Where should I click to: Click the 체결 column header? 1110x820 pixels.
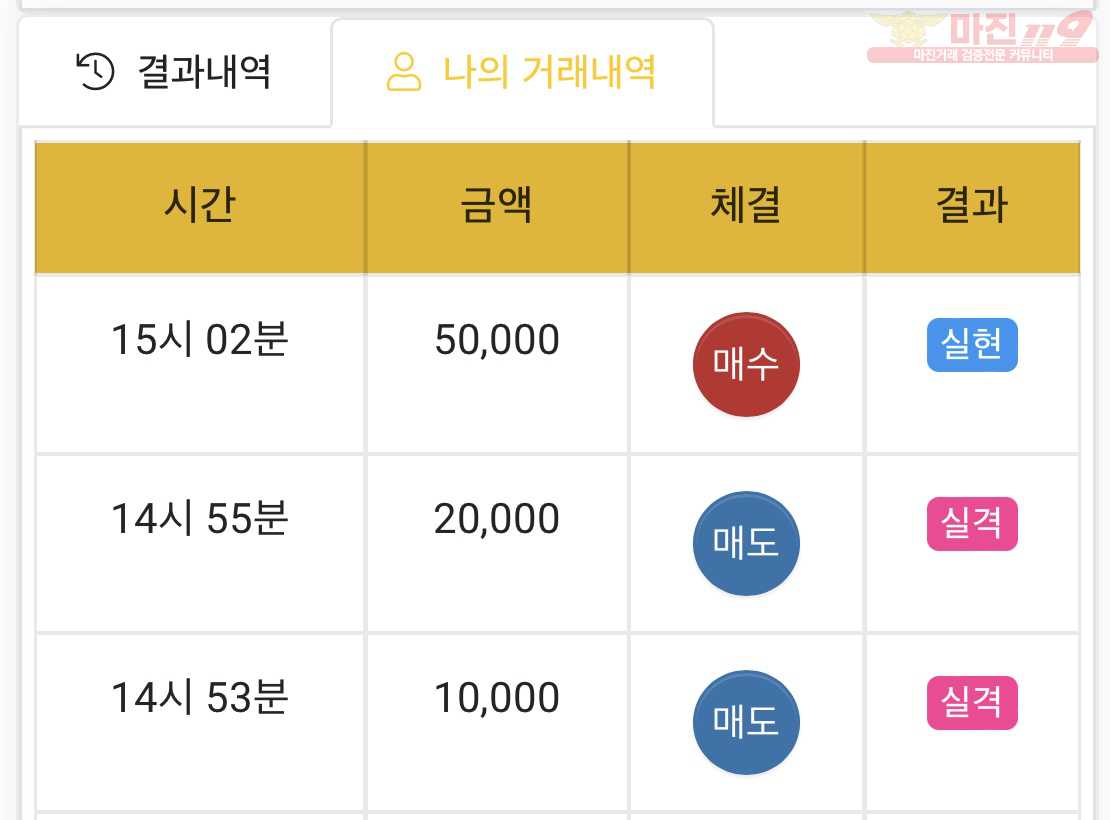746,207
